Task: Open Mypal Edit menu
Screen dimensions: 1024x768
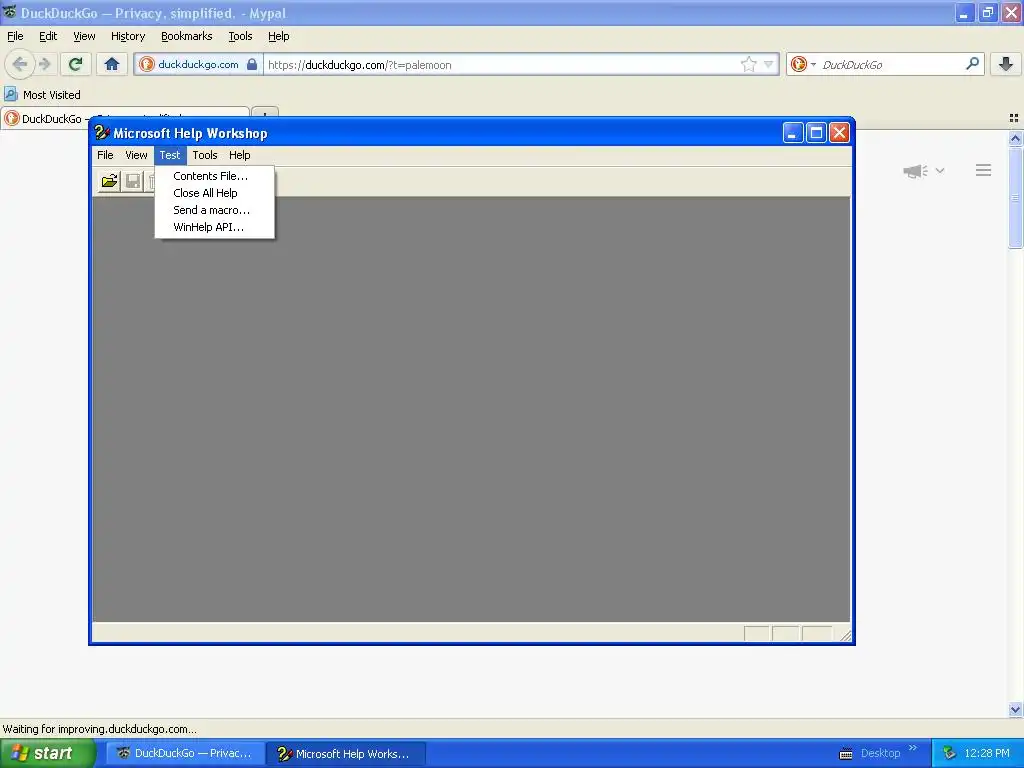Action: (48, 36)
